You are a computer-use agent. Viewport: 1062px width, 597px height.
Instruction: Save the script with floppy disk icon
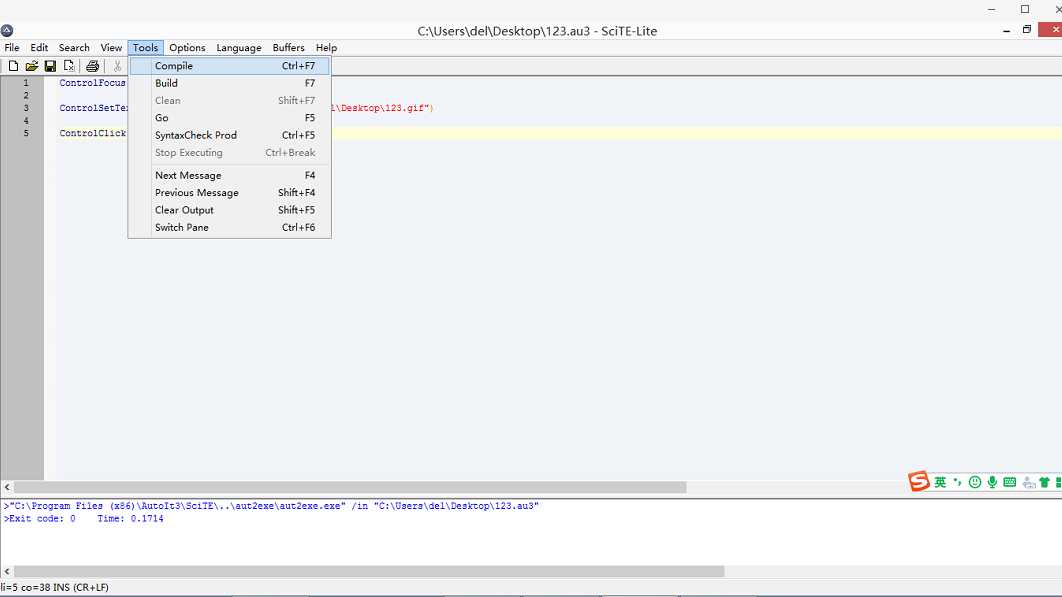pos(50,66)
